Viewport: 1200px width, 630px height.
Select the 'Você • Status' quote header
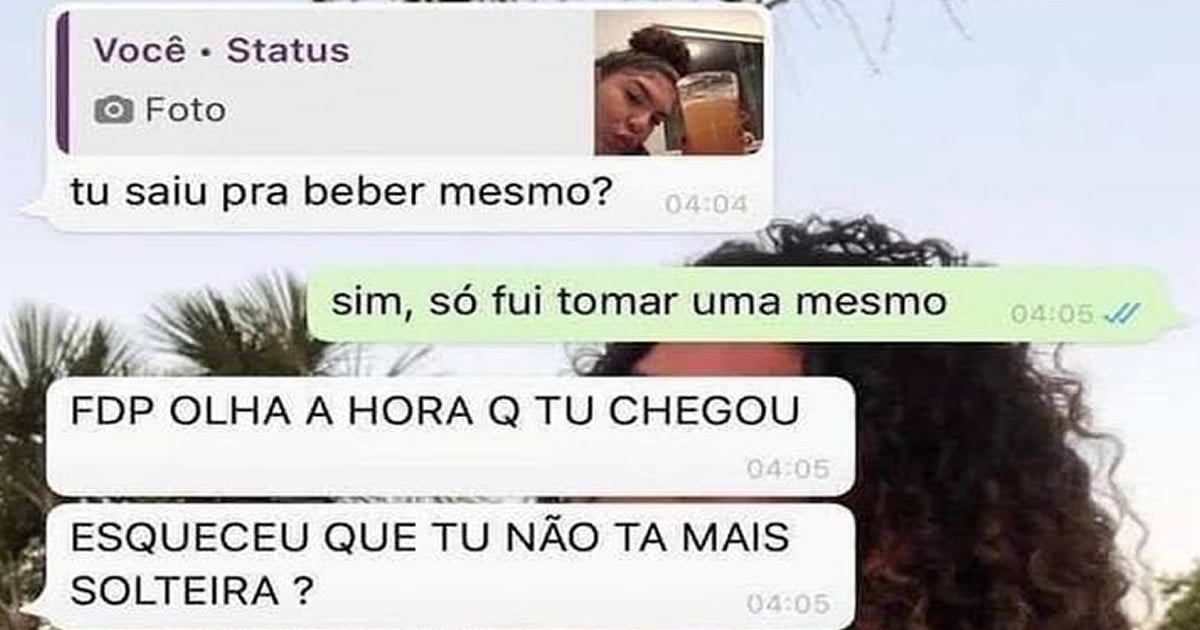[221, 51]
